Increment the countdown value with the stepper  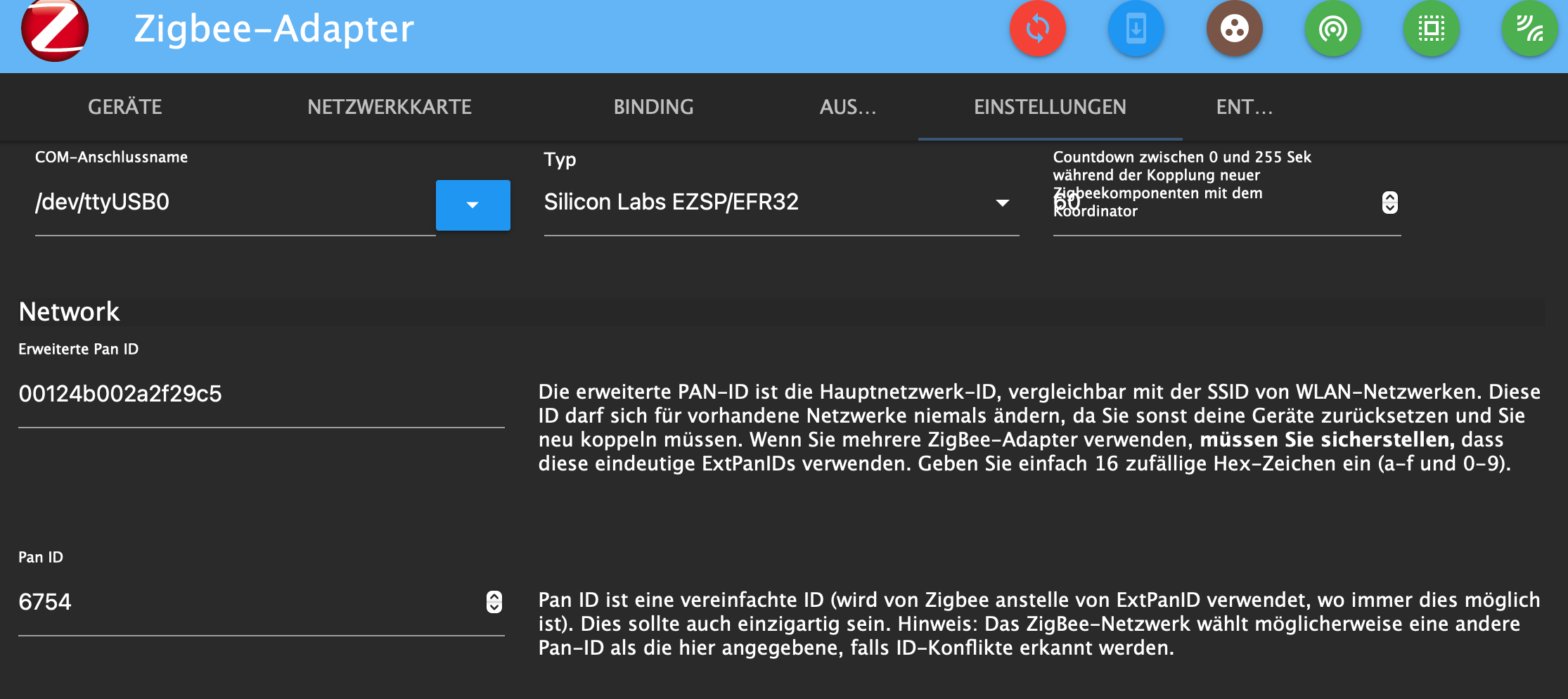pyautogui.click(x=1390, y=198)
